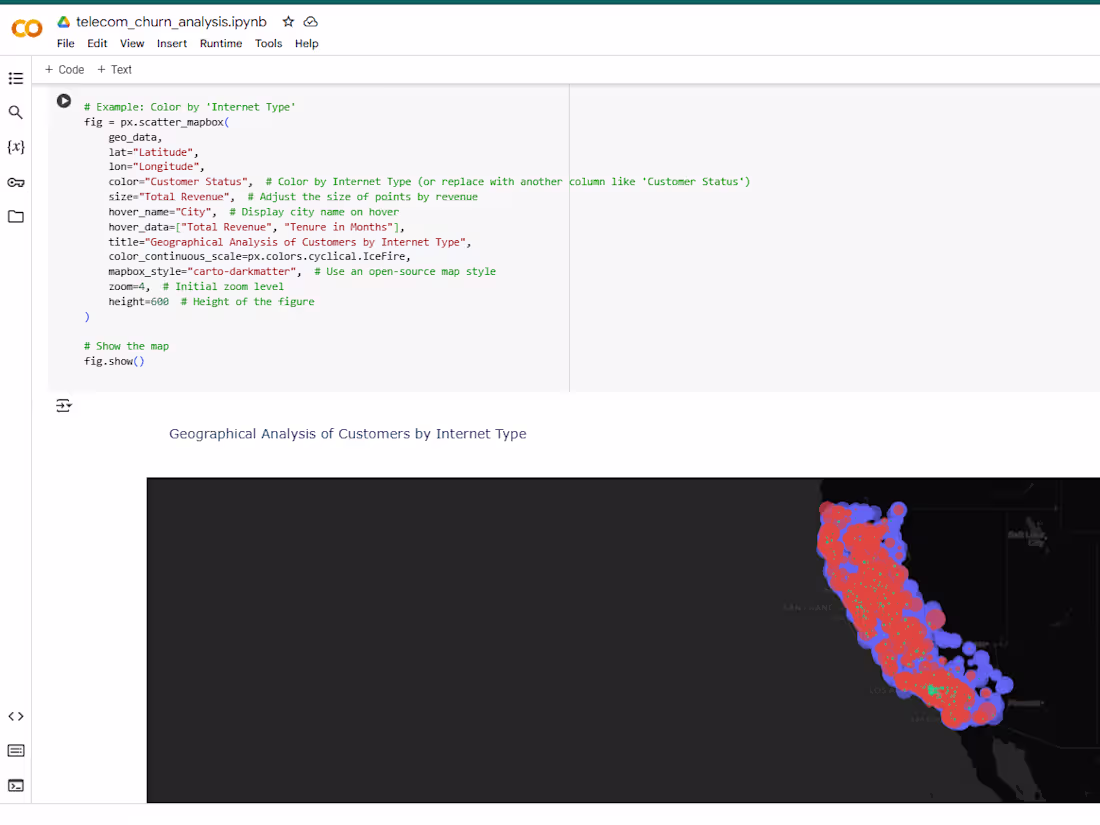The height and width of the screenshot is (825, 1100).
Task: Open the Colab logo home link
Action: point(27,28)
